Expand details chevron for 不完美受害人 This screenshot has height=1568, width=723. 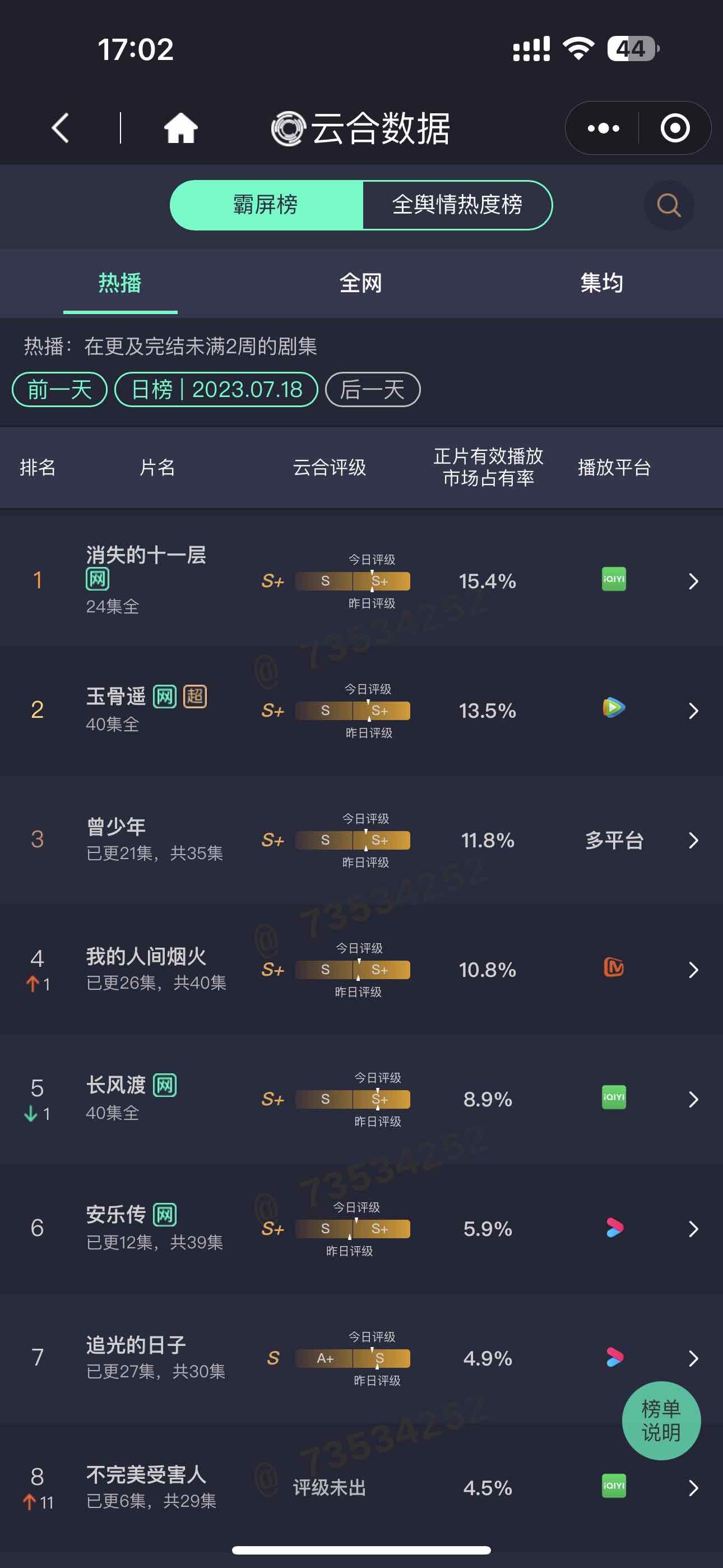(x=693, y=1488)
